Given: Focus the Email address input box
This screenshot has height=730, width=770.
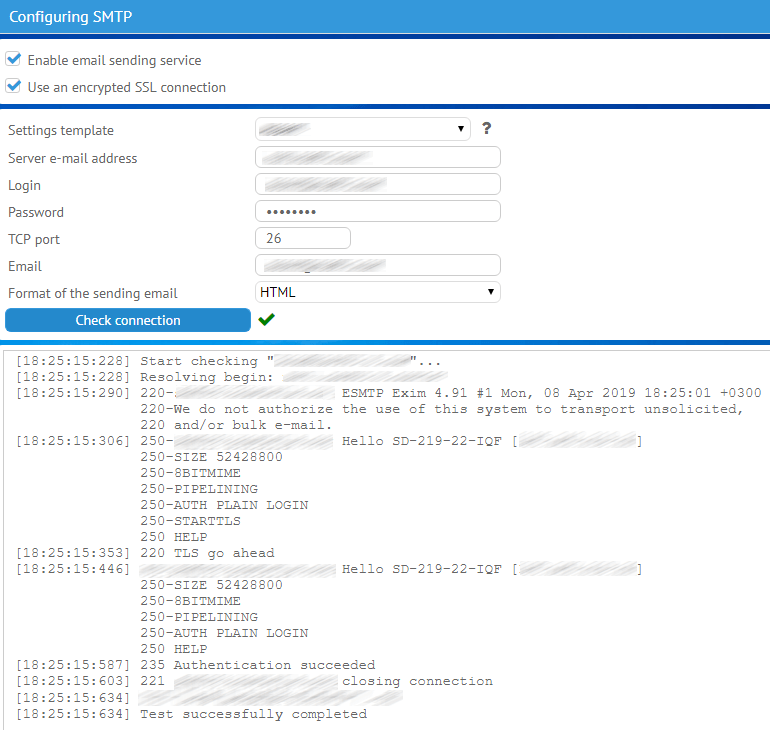Looking at the screenshot, I should (x=377, y=265).
